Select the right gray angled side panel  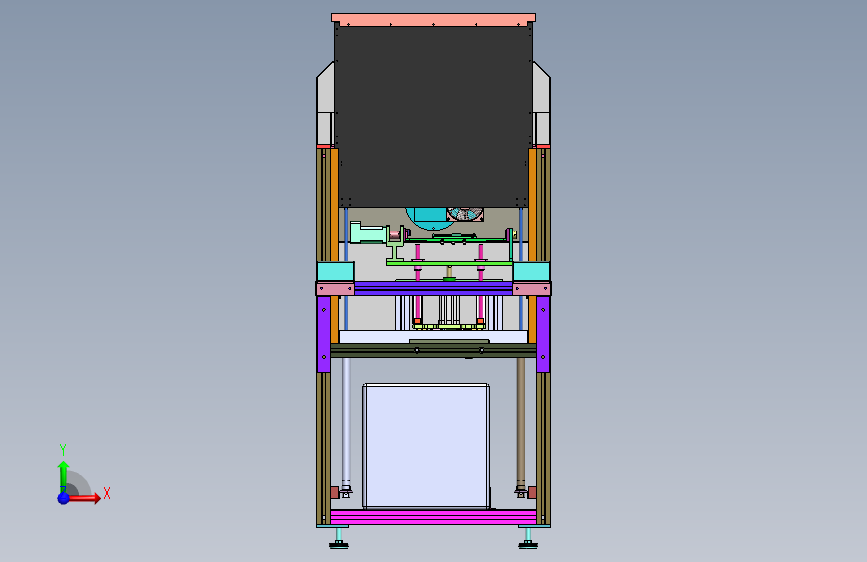pyautogui.click(x=541, y=103)
